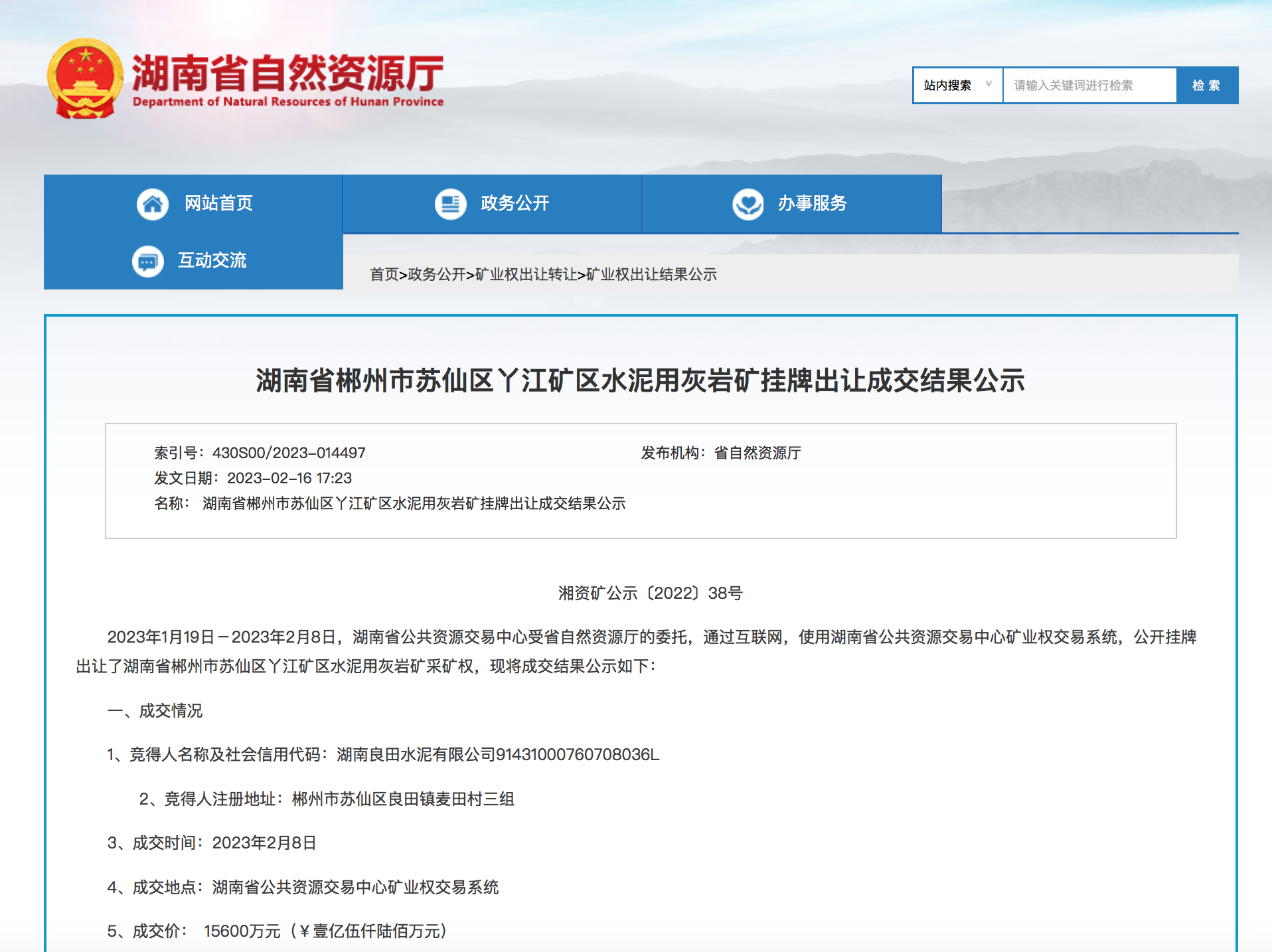The width and height of the screenshot is (1272, 952).
Task: Select the winner line 湖南良田水泥有限公司
Action: click(x=416, y=754)
